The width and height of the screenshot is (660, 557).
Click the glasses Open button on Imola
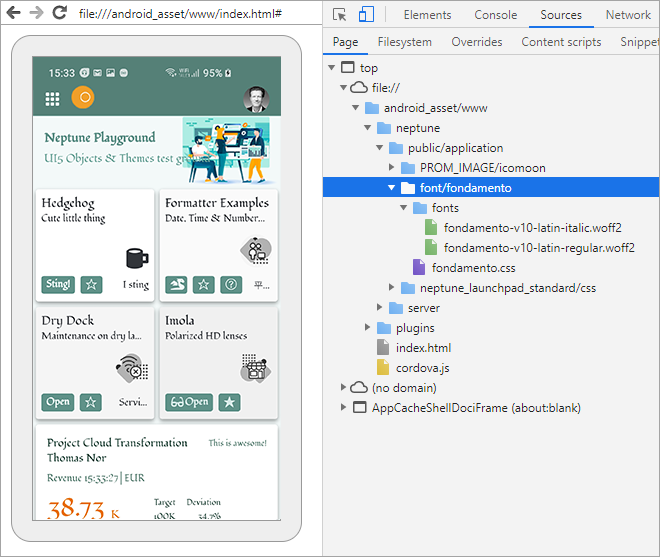coord(189,402)
